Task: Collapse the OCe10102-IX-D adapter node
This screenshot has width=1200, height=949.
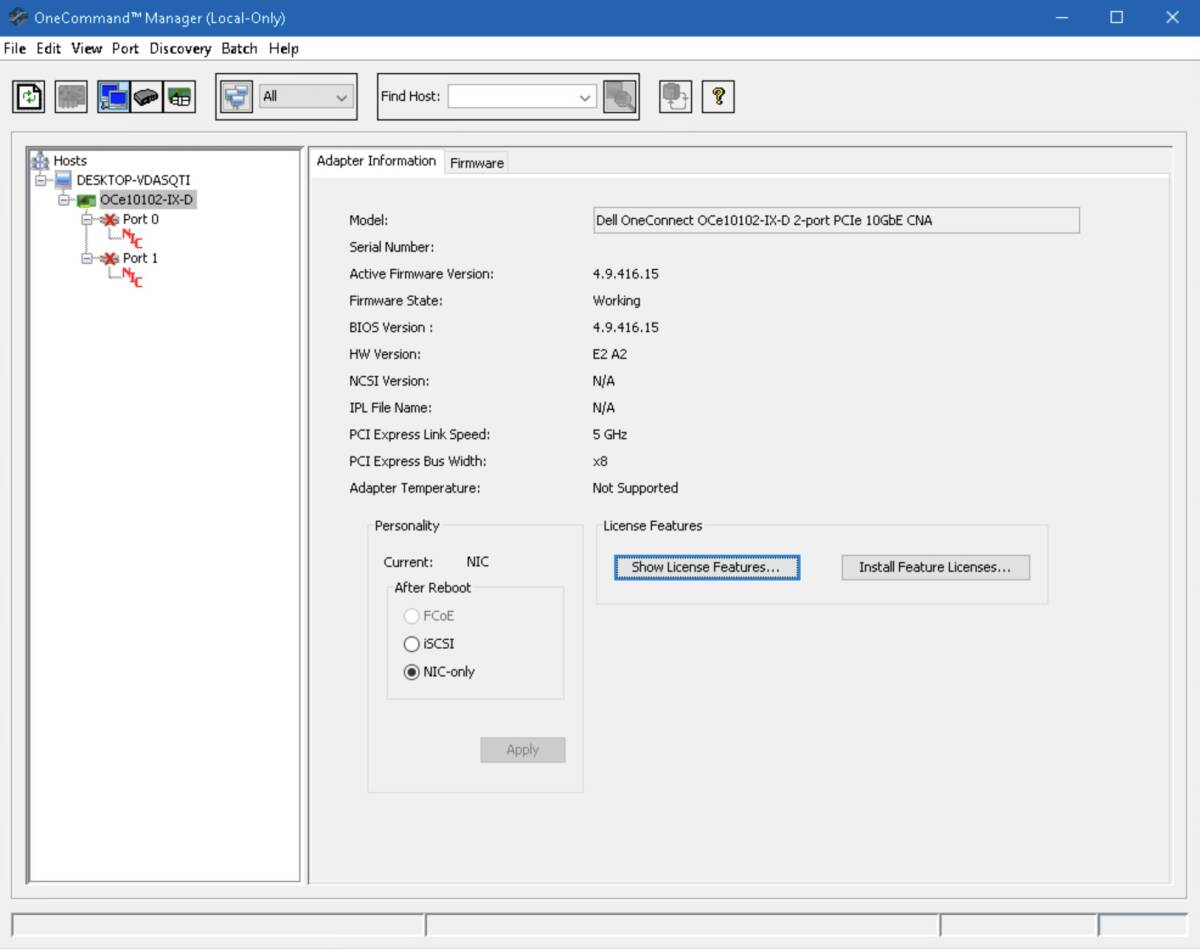Action: (65, 200)
